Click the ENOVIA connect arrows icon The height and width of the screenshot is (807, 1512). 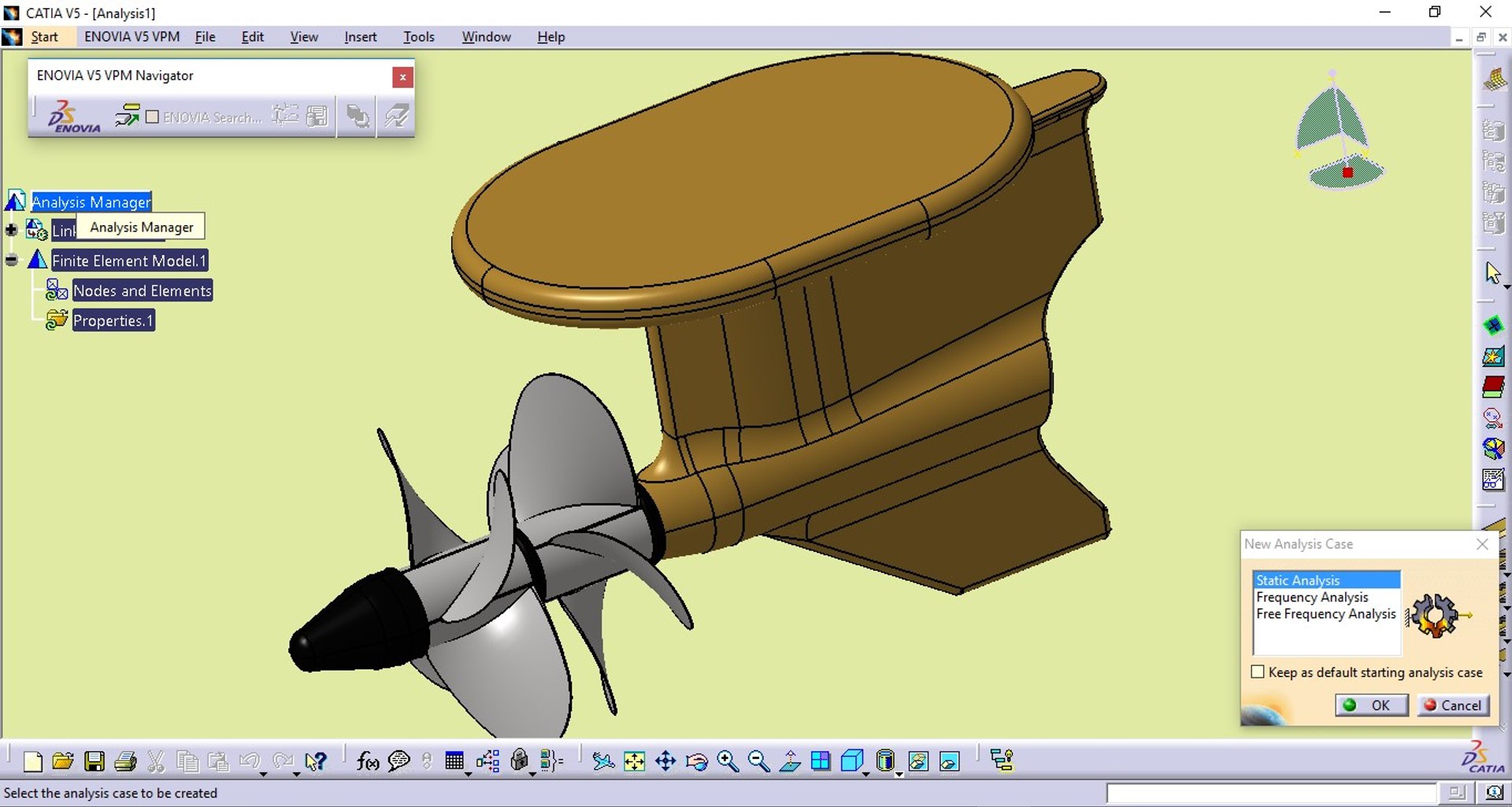(128, 117)
